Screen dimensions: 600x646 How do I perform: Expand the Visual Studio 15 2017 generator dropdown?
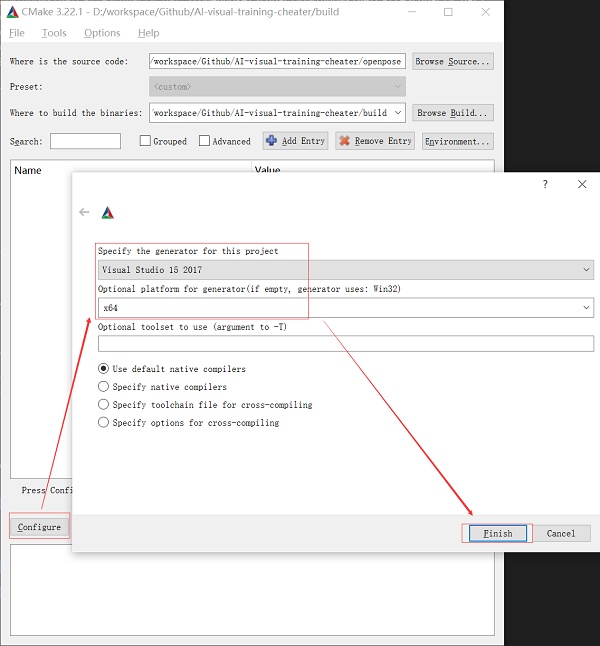click(x=346, y=270)
